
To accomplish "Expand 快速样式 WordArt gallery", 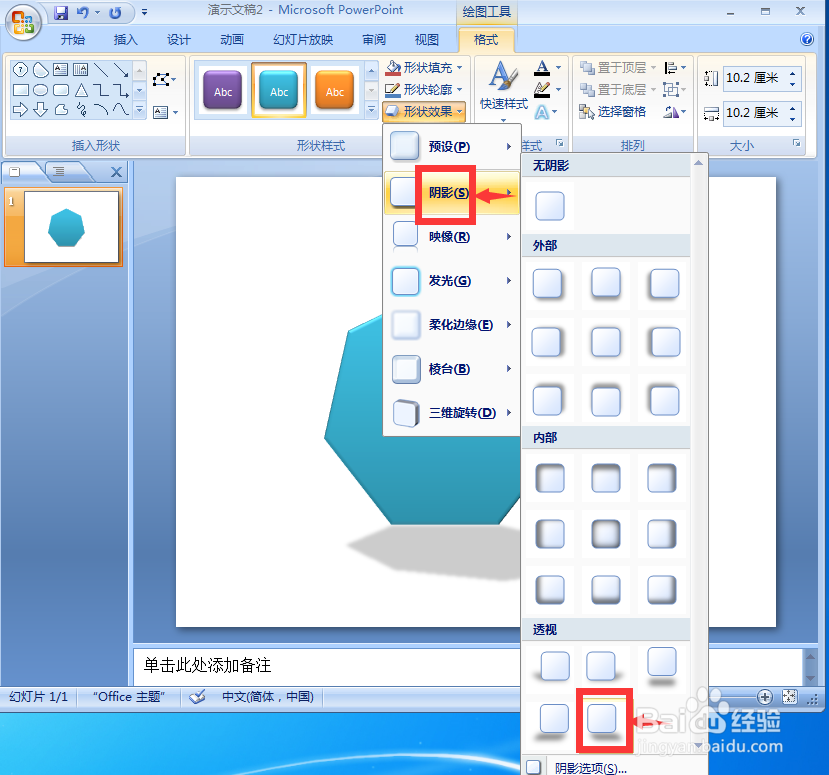I will pos(503,91).
